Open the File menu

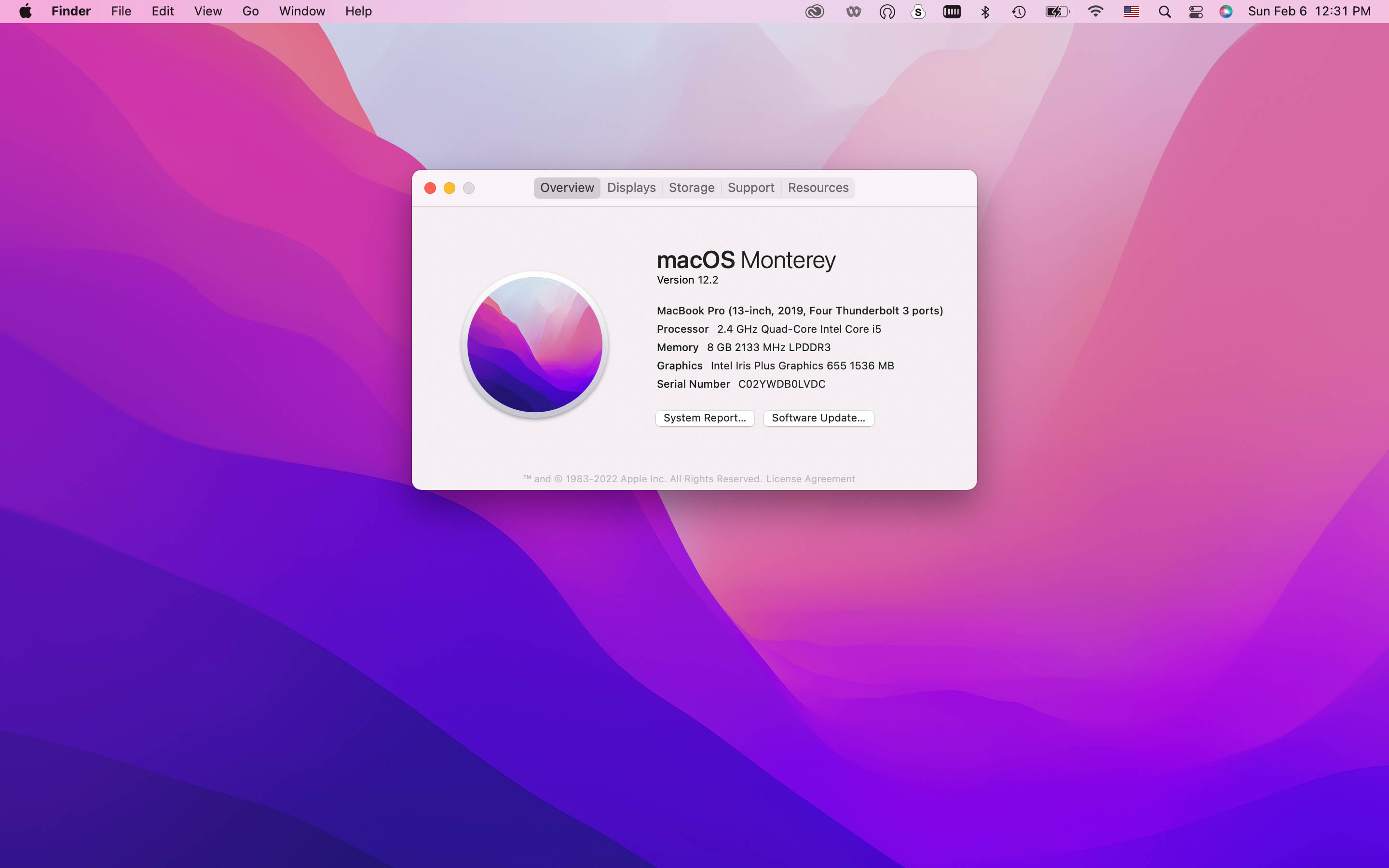click(121, 11)
